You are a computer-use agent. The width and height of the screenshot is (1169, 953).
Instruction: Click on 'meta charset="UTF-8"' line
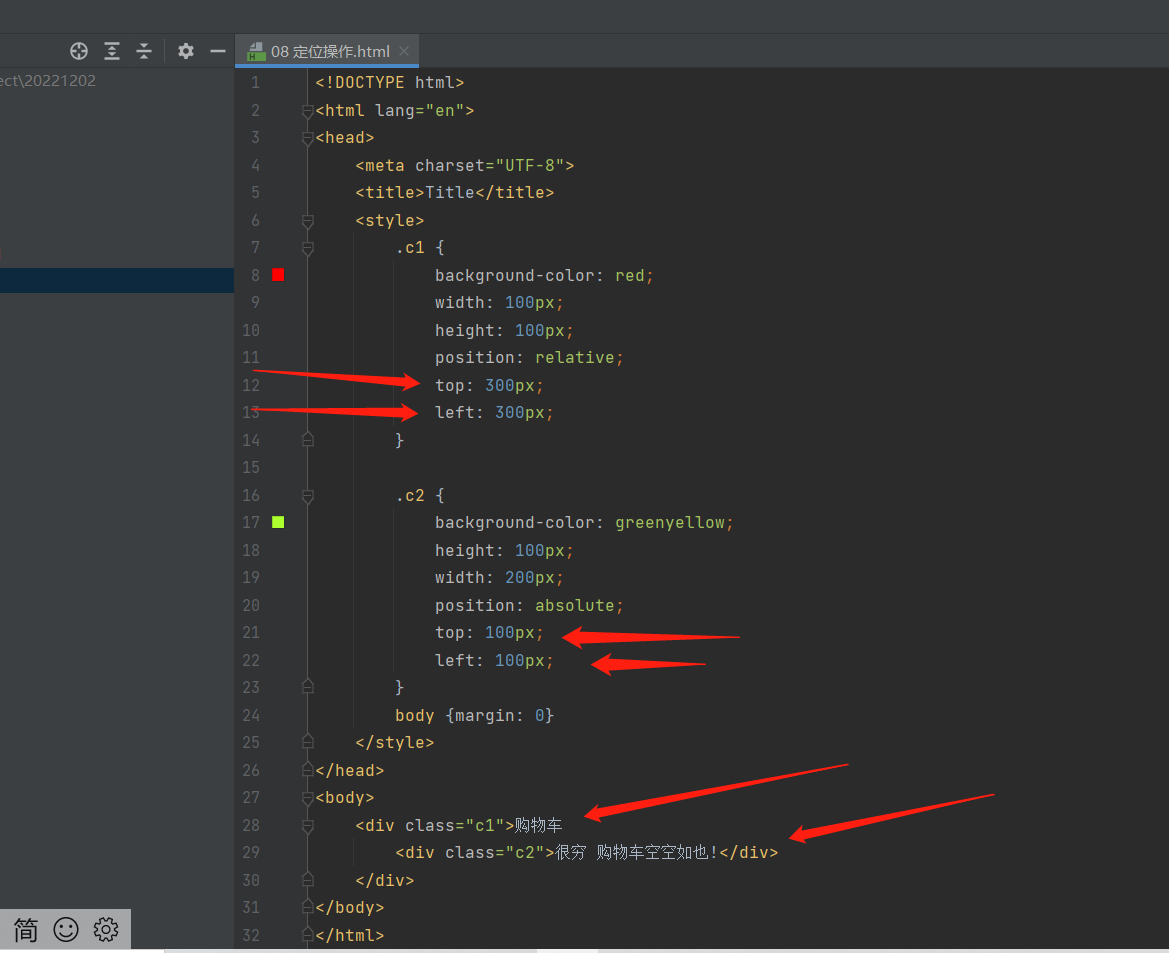[x=464, y=166]
